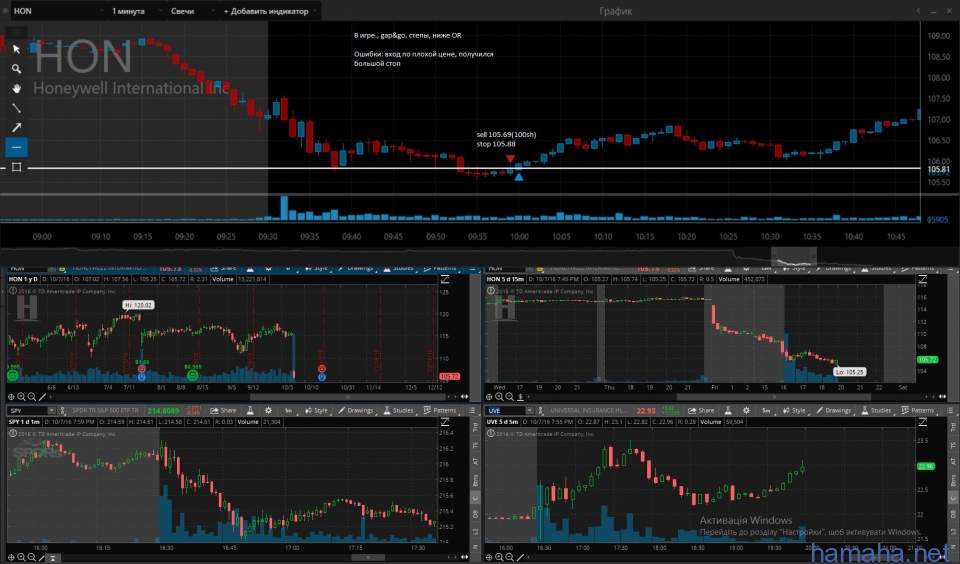960x564 pixels.
Task: Open the Drawings menu in SPY panel
Action: [x=356, y=410]
